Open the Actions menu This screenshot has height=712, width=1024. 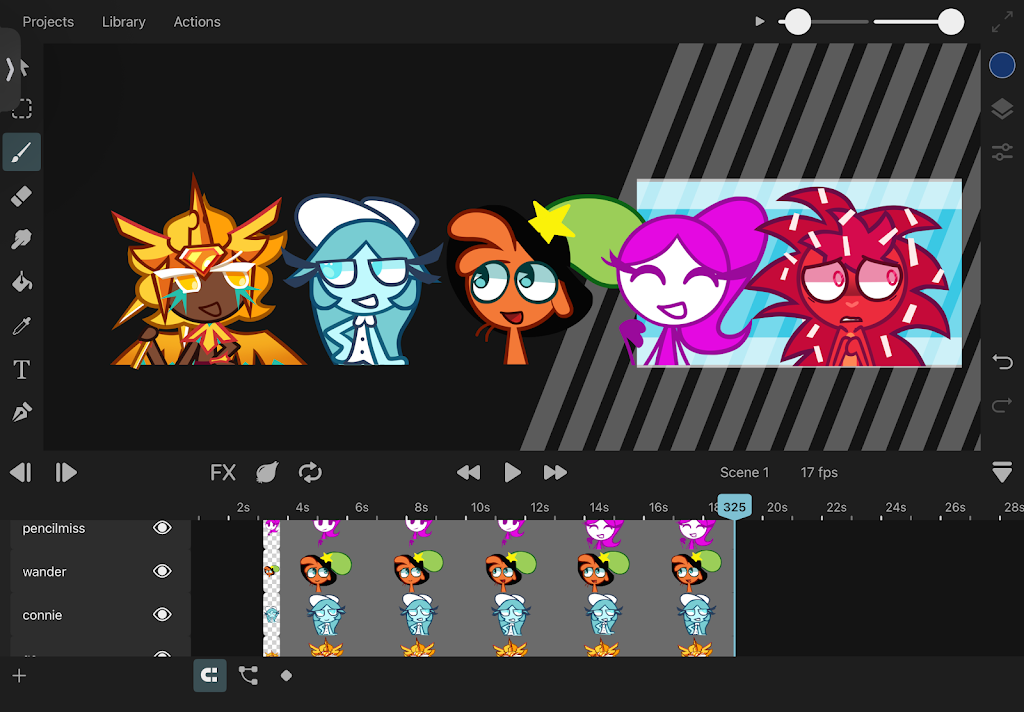coord(197,22)
